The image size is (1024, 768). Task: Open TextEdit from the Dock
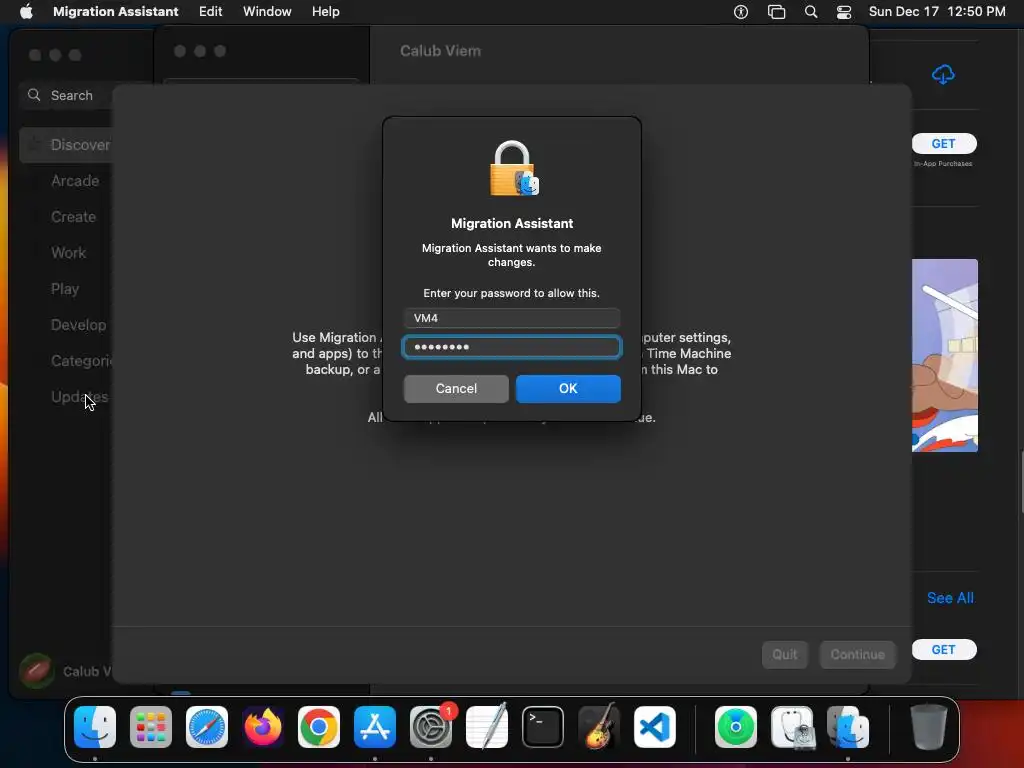pos(487,726)
